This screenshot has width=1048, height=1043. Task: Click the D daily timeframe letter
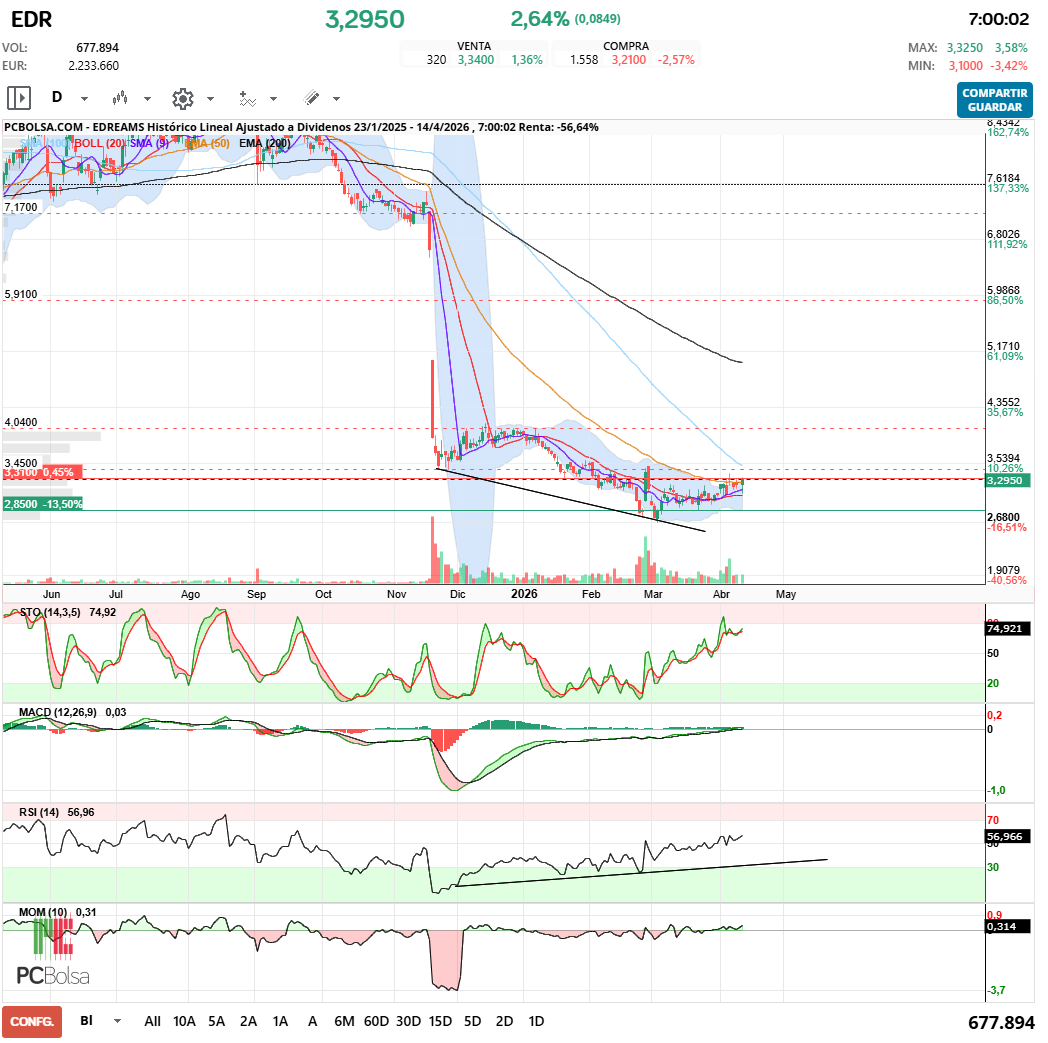pos(57,98)
